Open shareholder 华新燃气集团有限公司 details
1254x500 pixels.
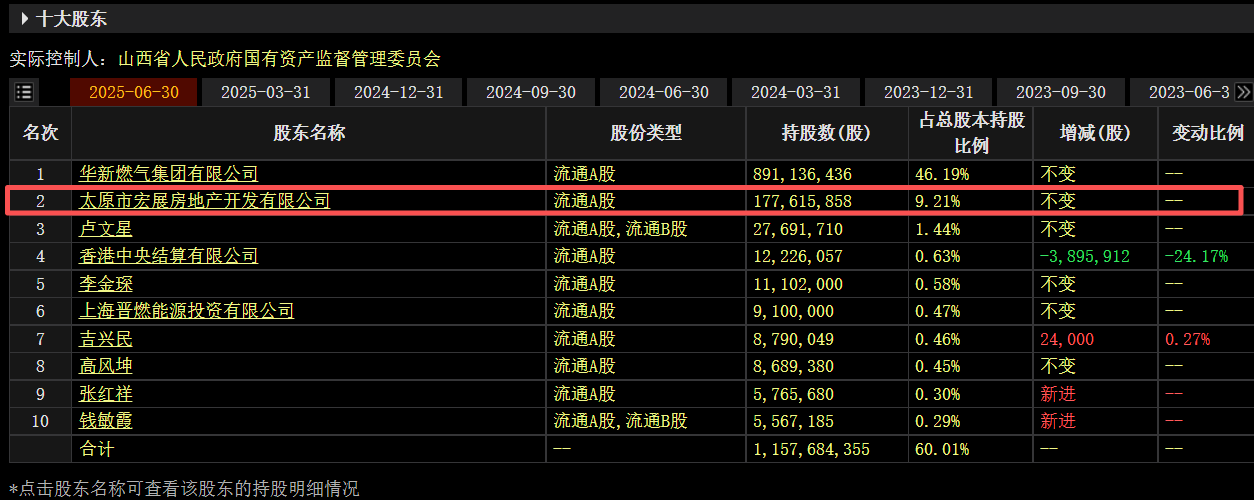pos(168,174)
